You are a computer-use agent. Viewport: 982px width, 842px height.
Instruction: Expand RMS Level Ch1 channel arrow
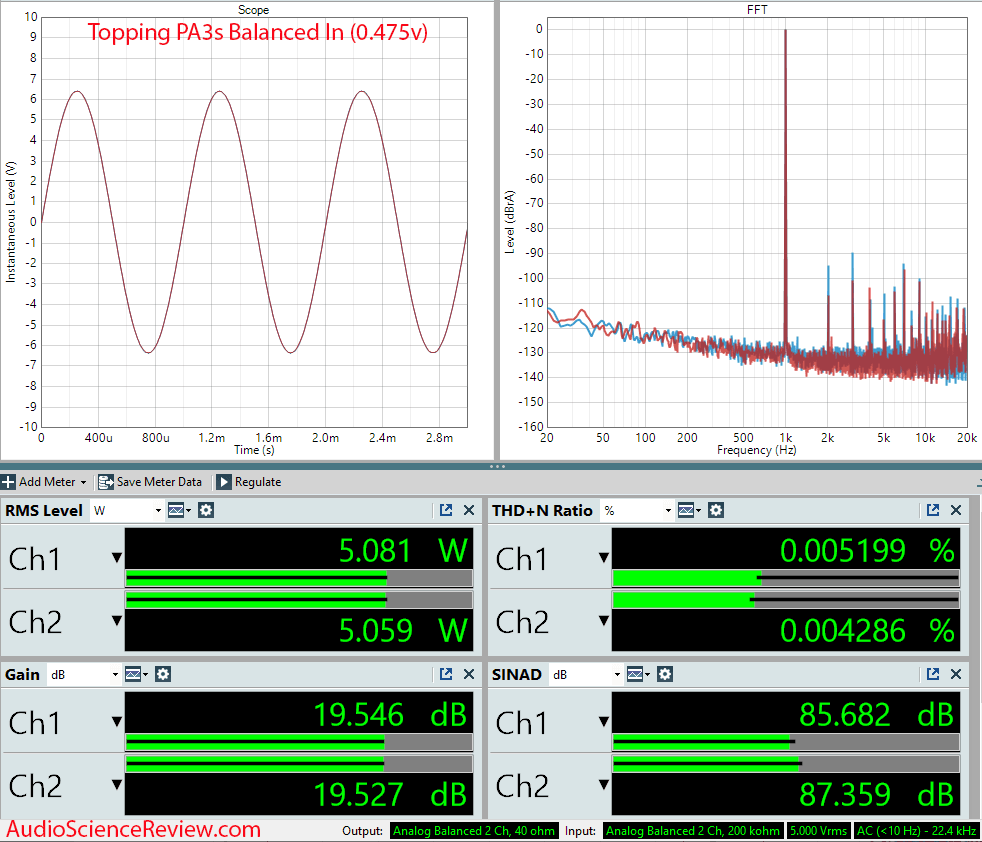pyautogui.click(x=116, y=557)
